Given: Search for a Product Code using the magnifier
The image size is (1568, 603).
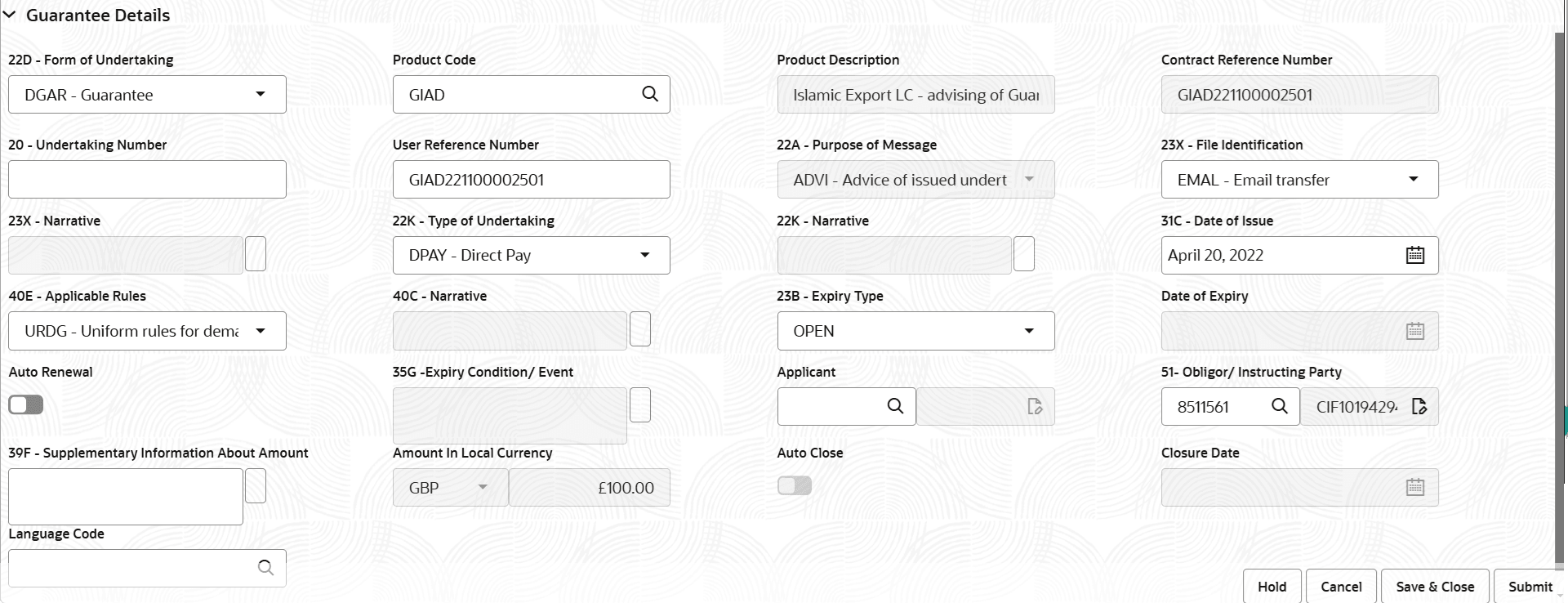Looking at the screenshot, I should click(649, 94).
